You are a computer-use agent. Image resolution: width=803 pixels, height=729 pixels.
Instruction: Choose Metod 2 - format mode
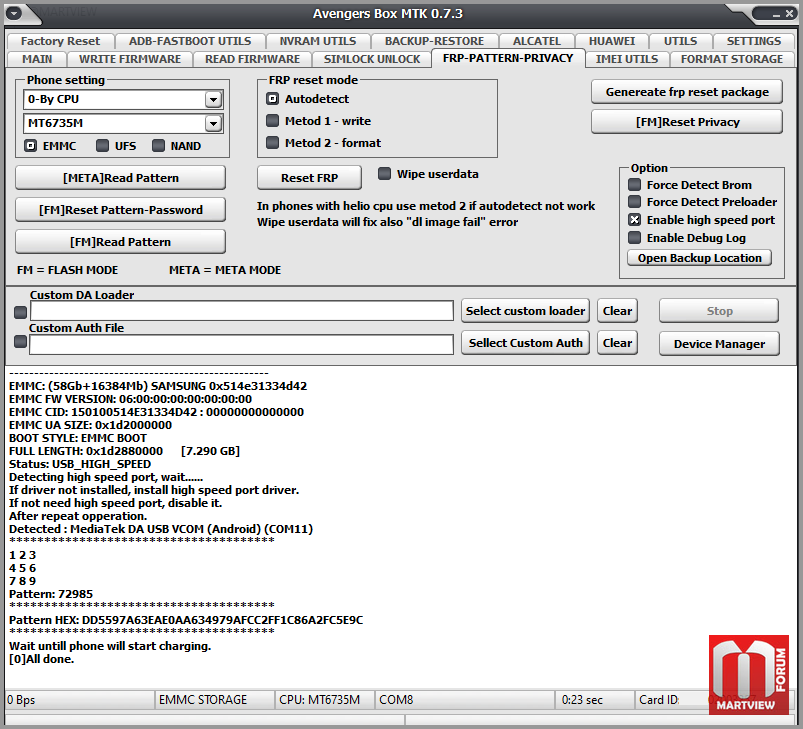(x=272, y=142)
